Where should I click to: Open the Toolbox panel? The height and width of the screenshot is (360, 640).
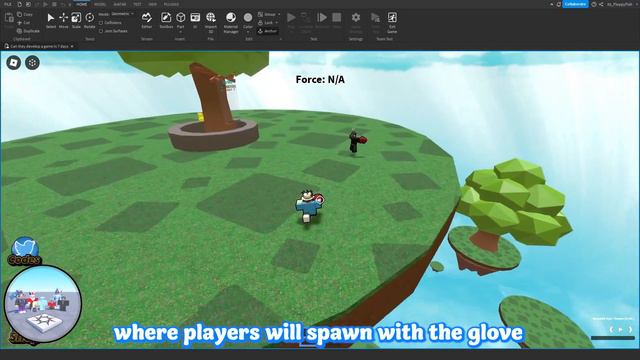pyautogui.click(x=166, y=20)
